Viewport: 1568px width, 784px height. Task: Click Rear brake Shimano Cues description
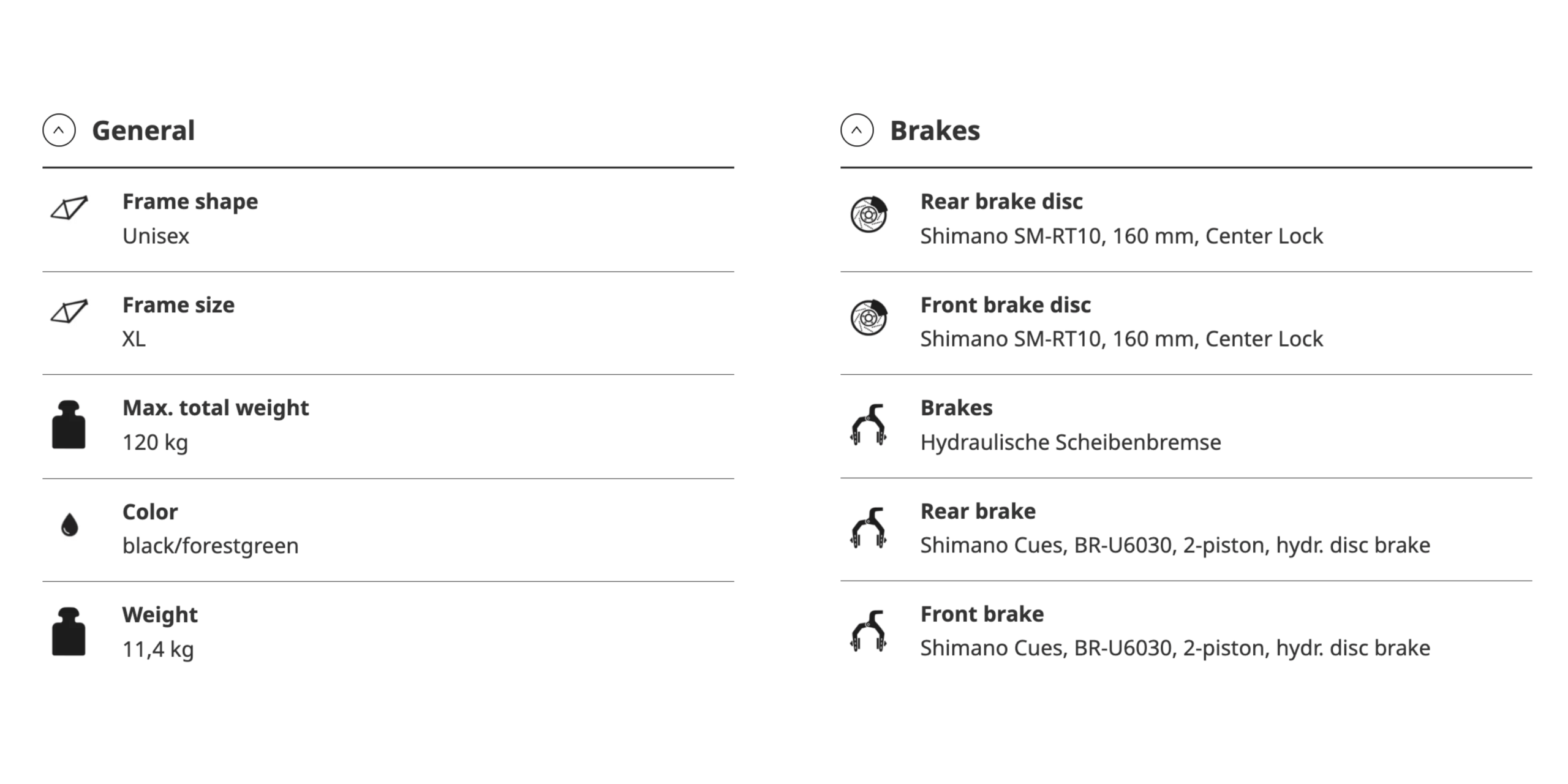1175,545
